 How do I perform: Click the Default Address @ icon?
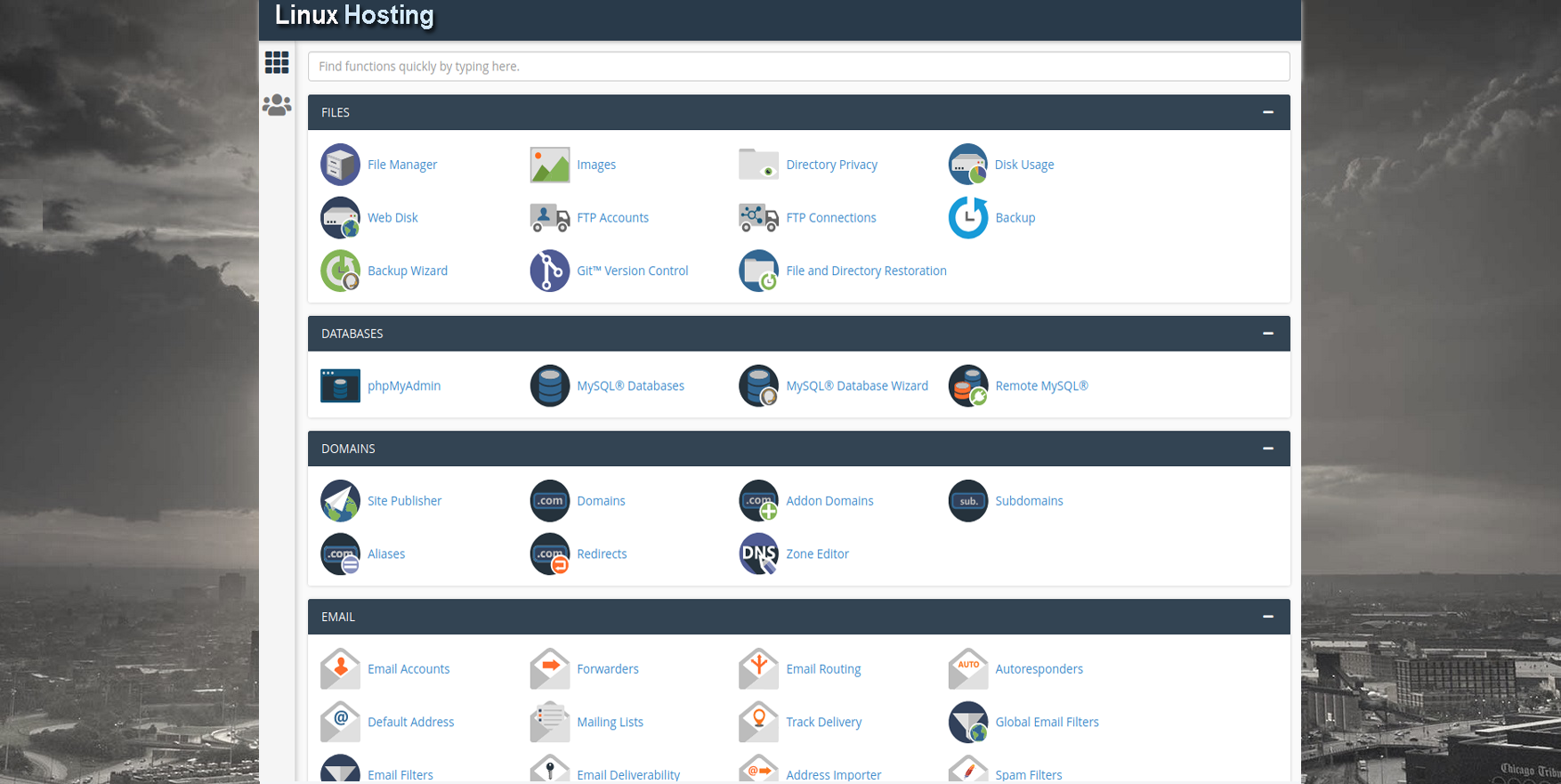click(340, 722)
